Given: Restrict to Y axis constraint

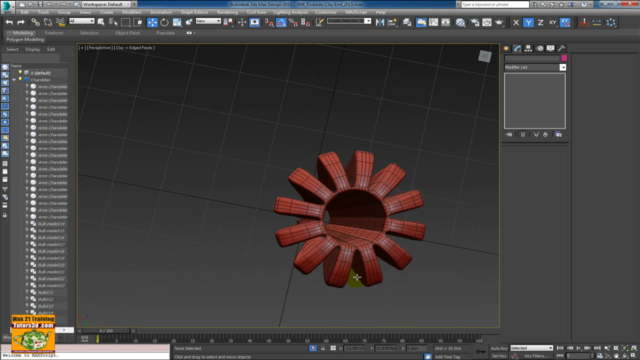Looking at the screenshot, I should 528,22.
